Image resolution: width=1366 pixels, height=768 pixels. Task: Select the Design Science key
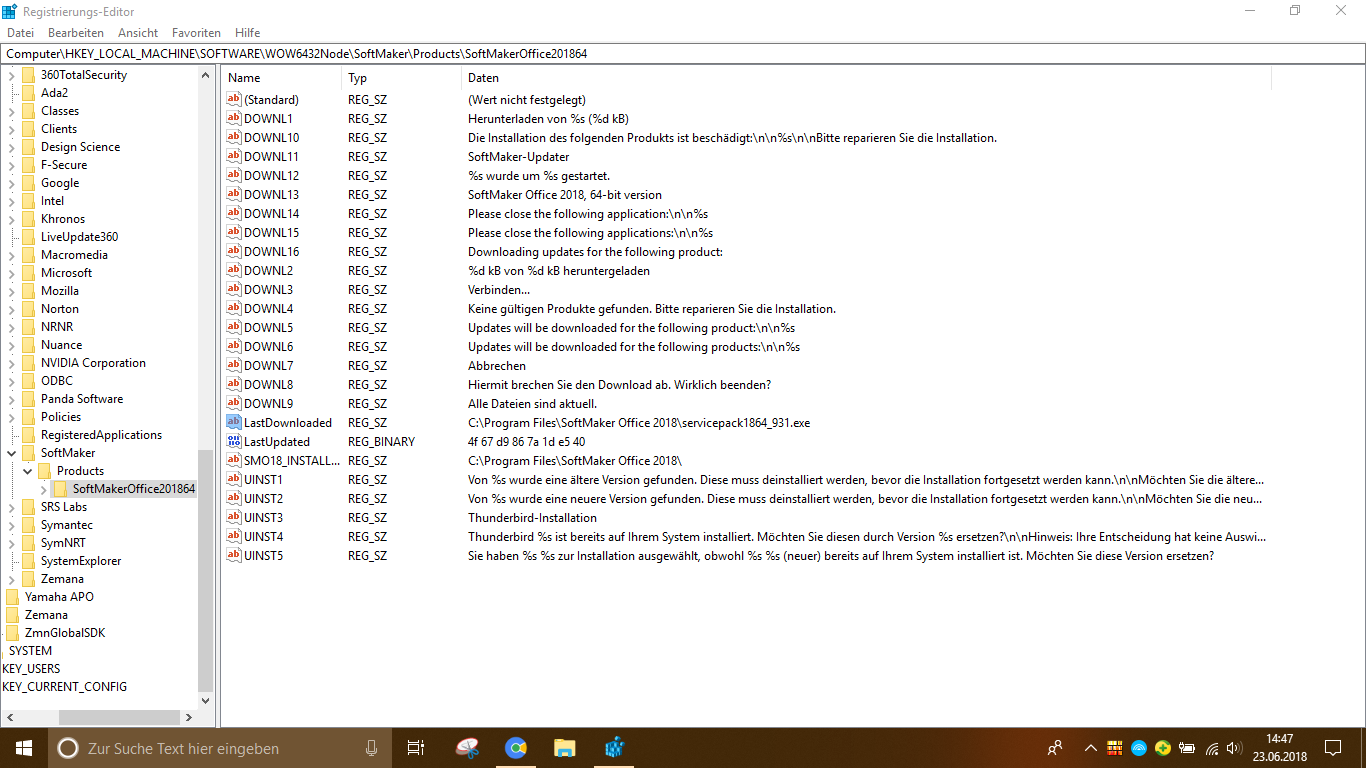[80, 147]
